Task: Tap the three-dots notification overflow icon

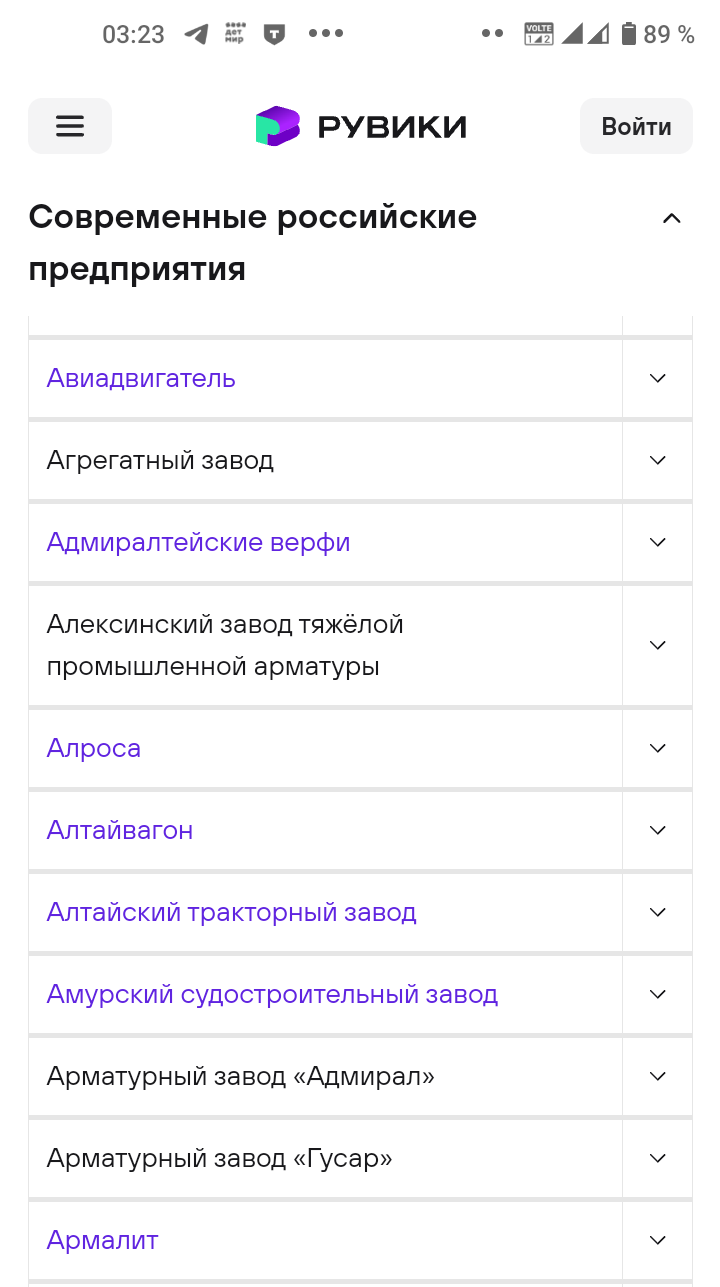Action: pos(326,34)
